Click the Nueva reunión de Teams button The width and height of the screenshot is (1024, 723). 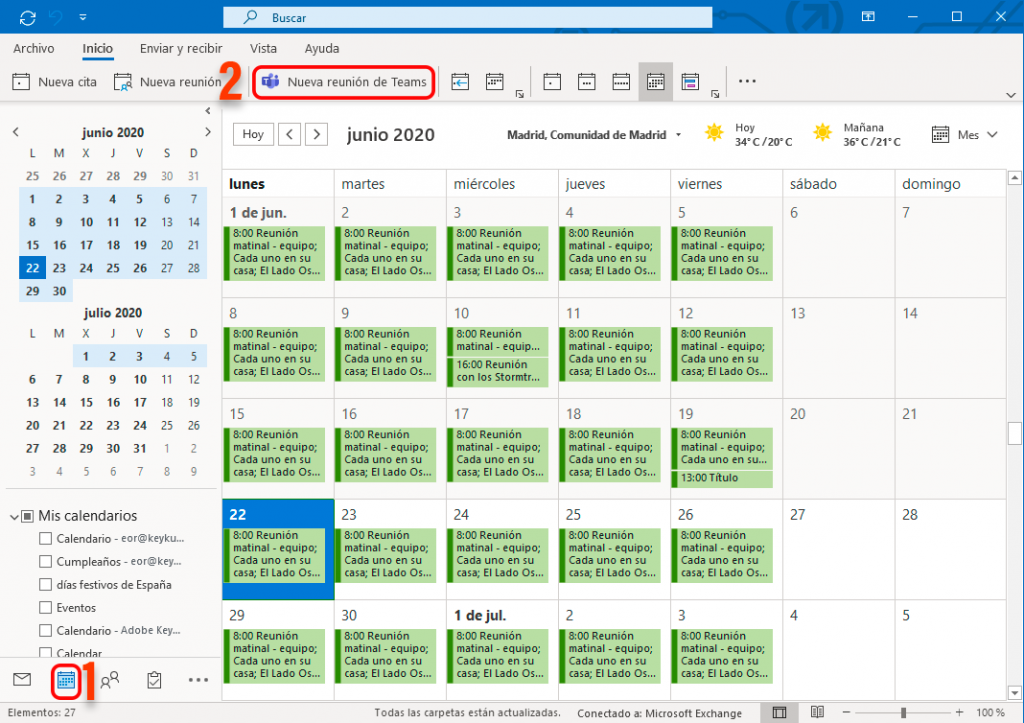(x=343, y=82)
